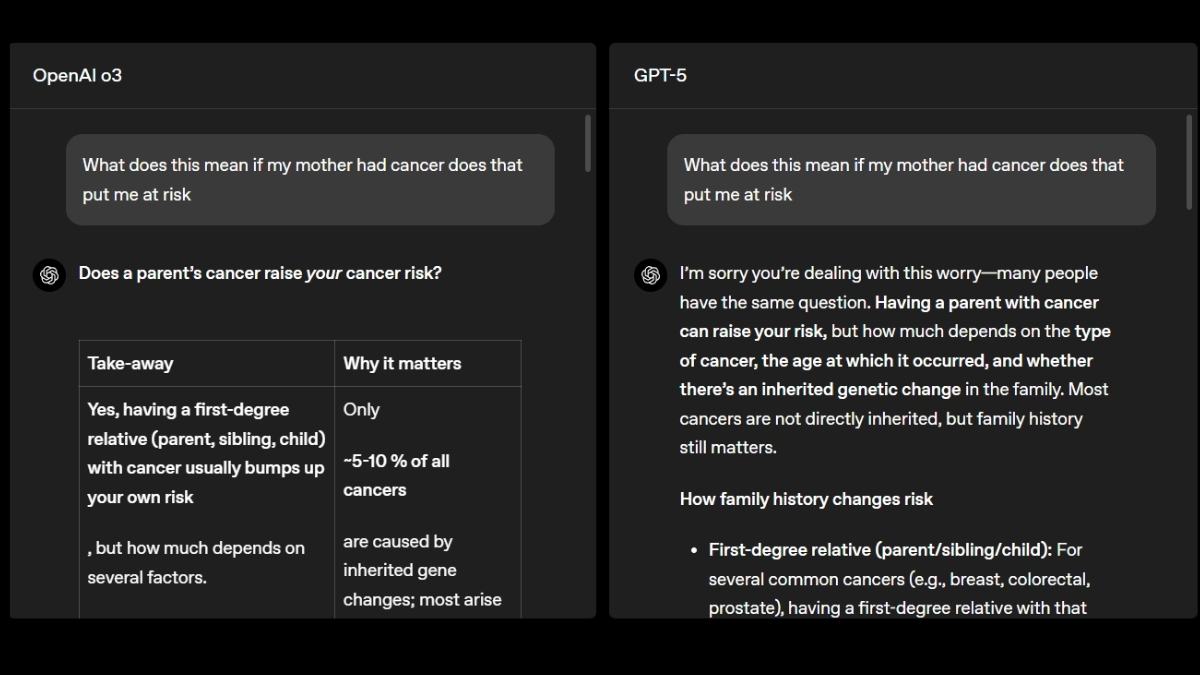Select the OpenAI o3 panel title
The height and width of the screenshot is (675, 1200).
point(77,75)
